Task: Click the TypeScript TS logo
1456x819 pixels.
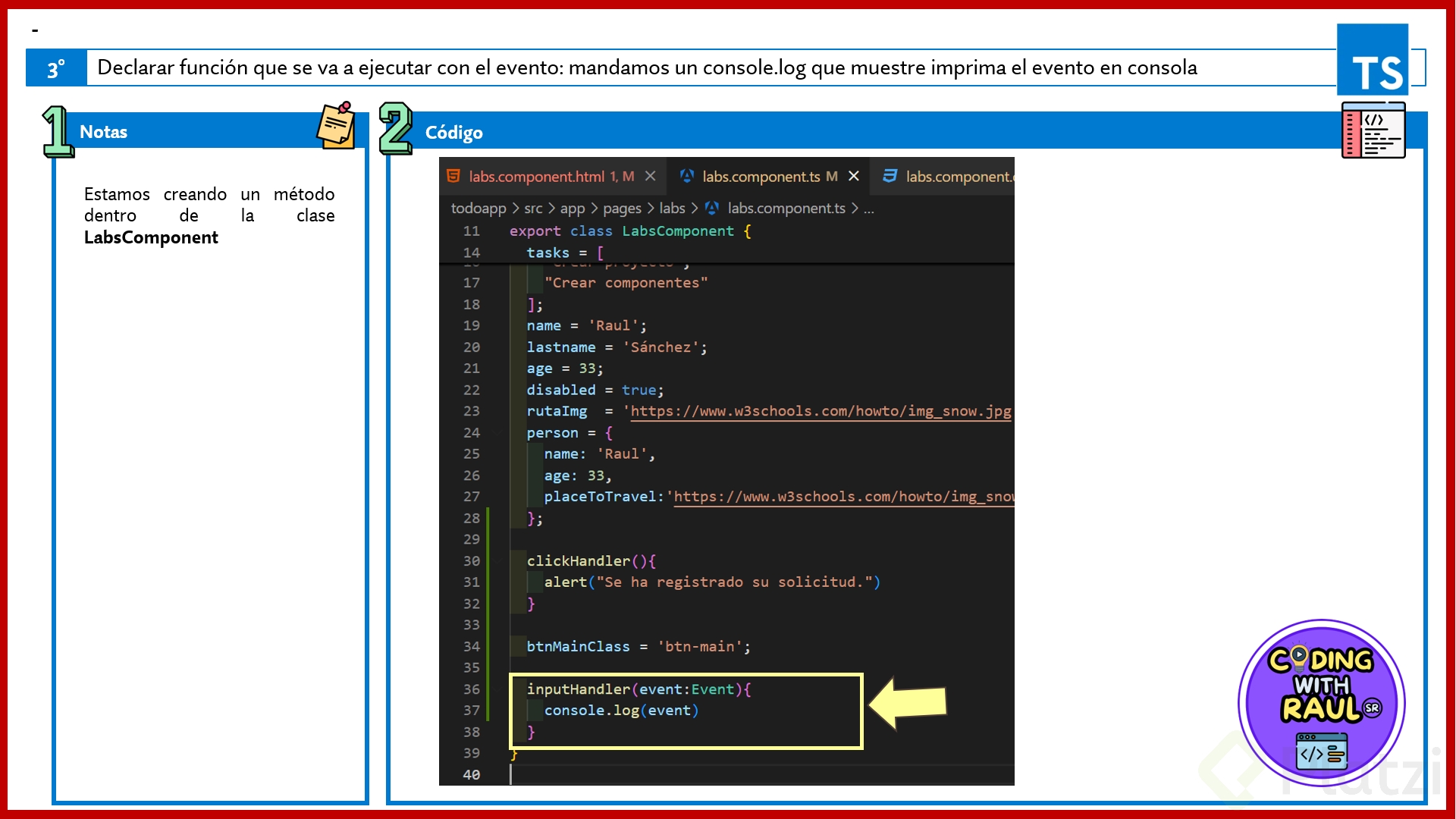Action: tap(1373, 59)
